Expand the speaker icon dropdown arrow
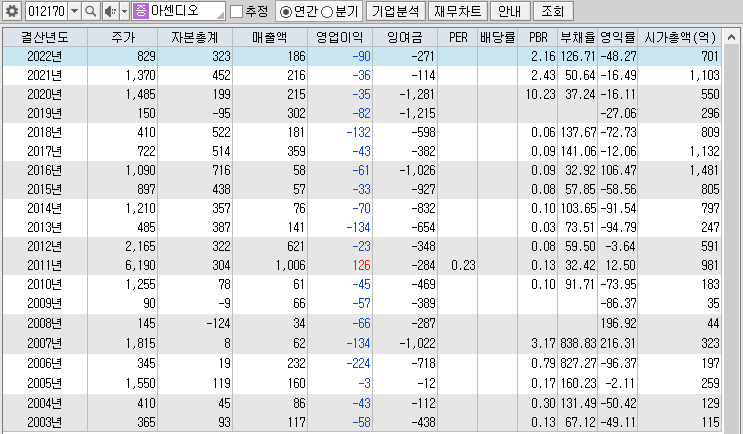Viewport: 743px width, 434px height. point(124,11)
